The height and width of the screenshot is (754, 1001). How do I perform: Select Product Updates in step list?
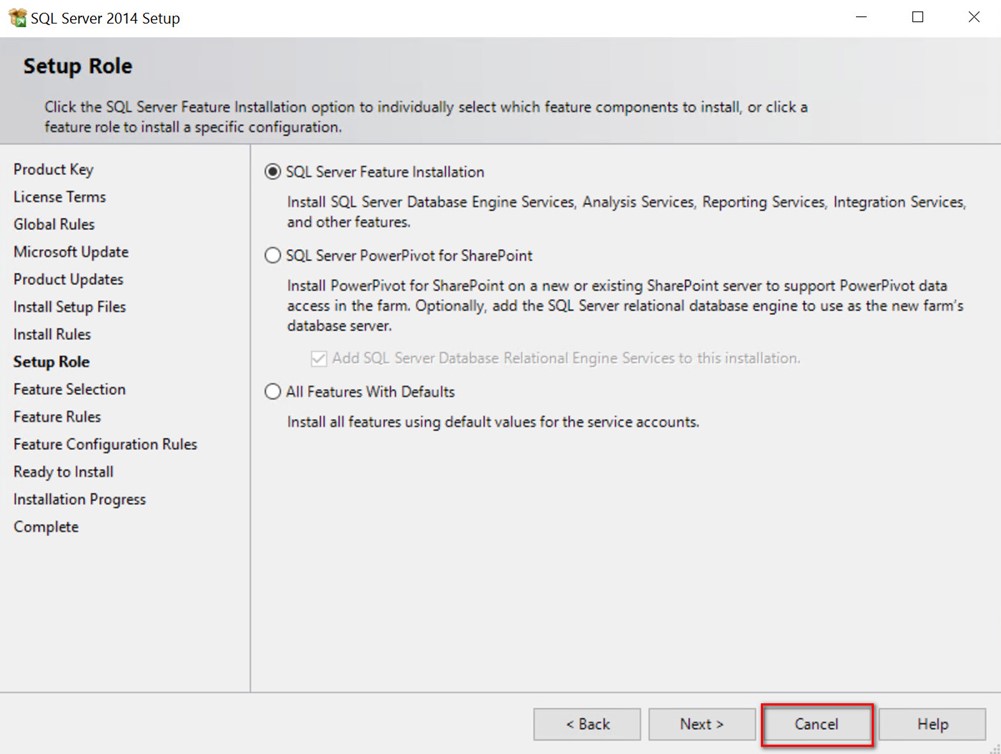pos(68,280)
